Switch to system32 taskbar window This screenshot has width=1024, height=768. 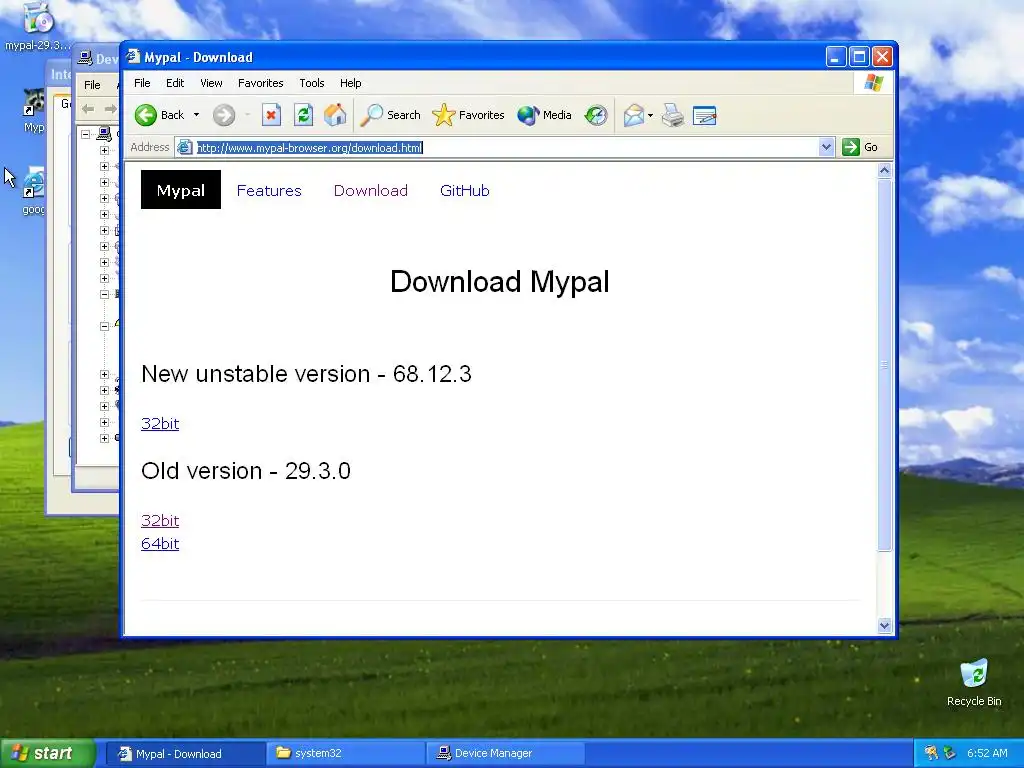point(345,753)
